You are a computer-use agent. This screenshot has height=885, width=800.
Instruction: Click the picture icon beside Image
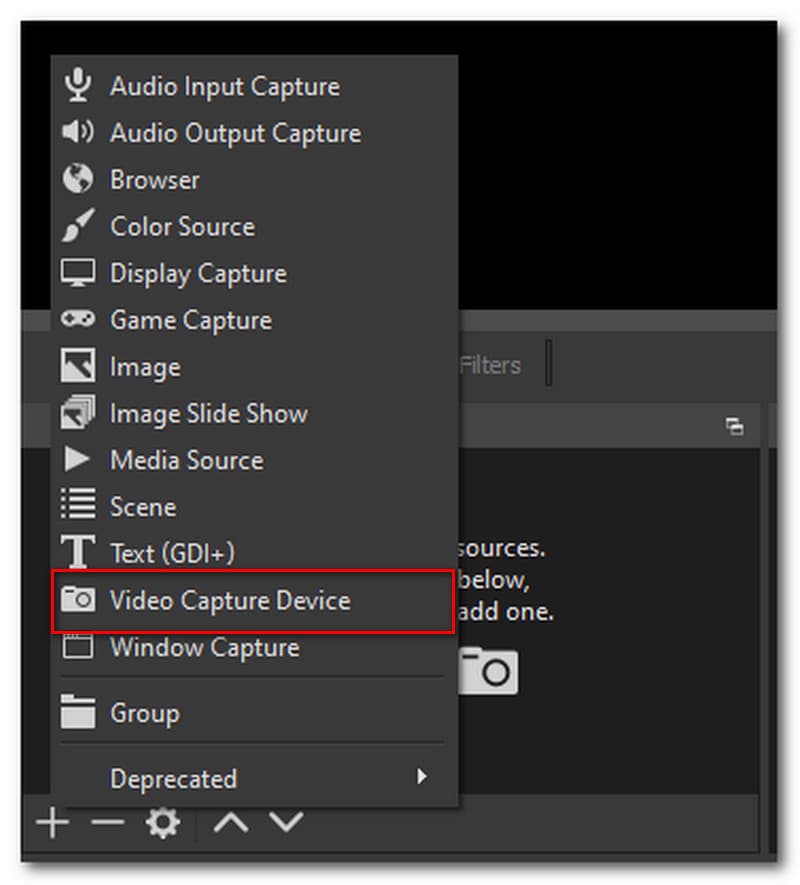coord(78,366)
